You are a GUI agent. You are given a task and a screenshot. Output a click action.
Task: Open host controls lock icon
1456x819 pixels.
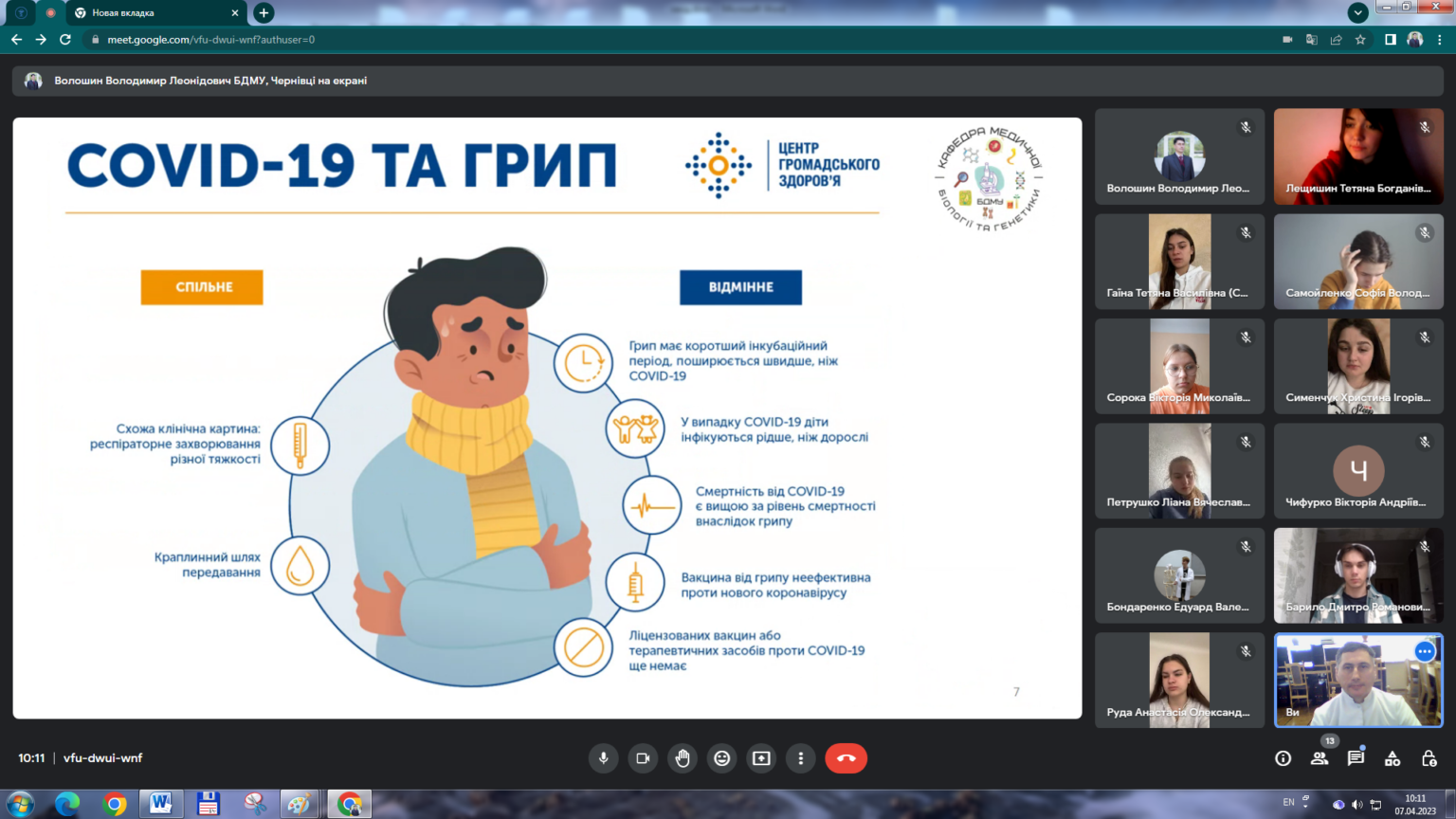[1429, 758]
